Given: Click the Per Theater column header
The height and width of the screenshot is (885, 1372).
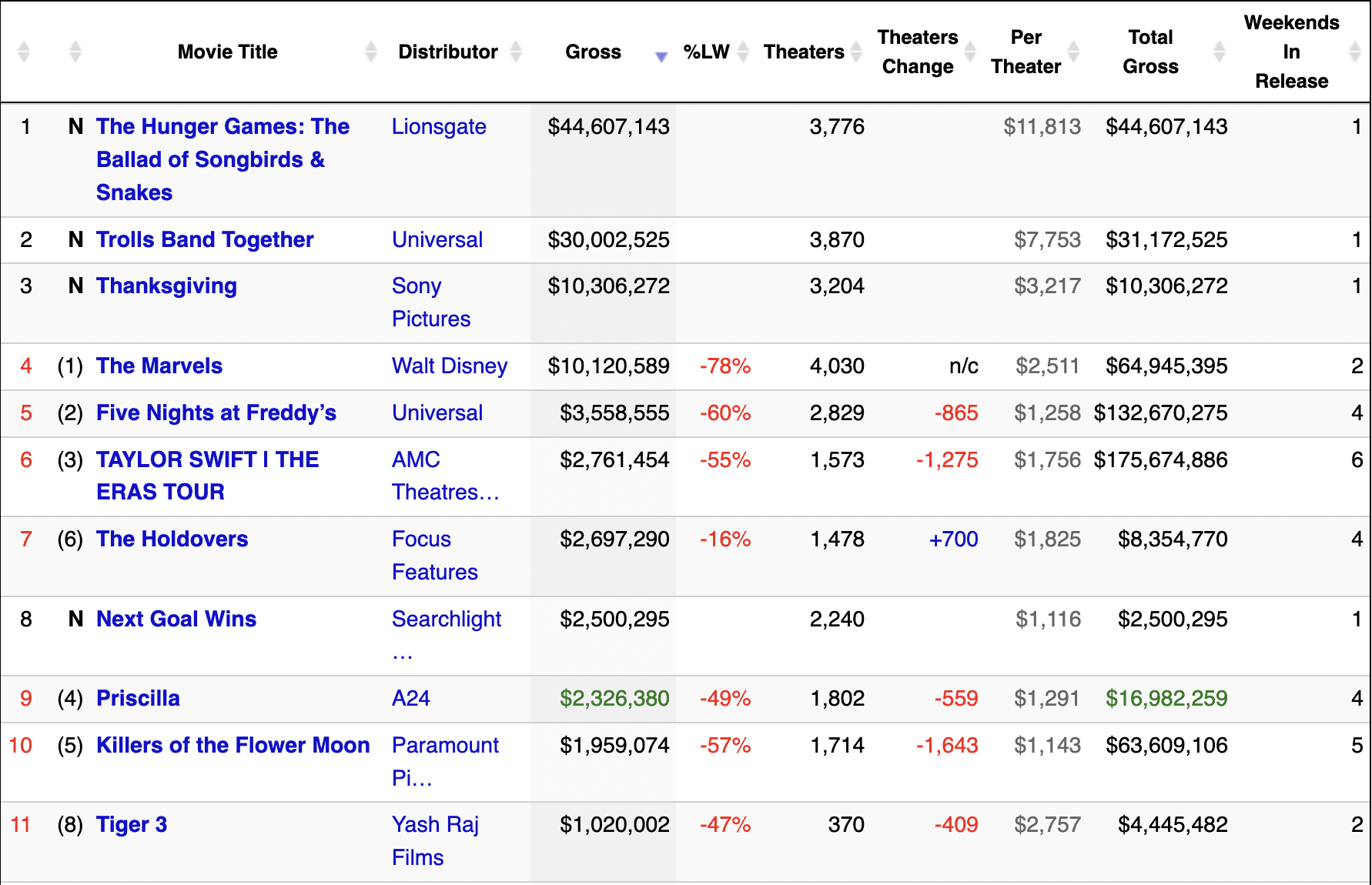Looking at the screenshot, I should coord(1026,52).
